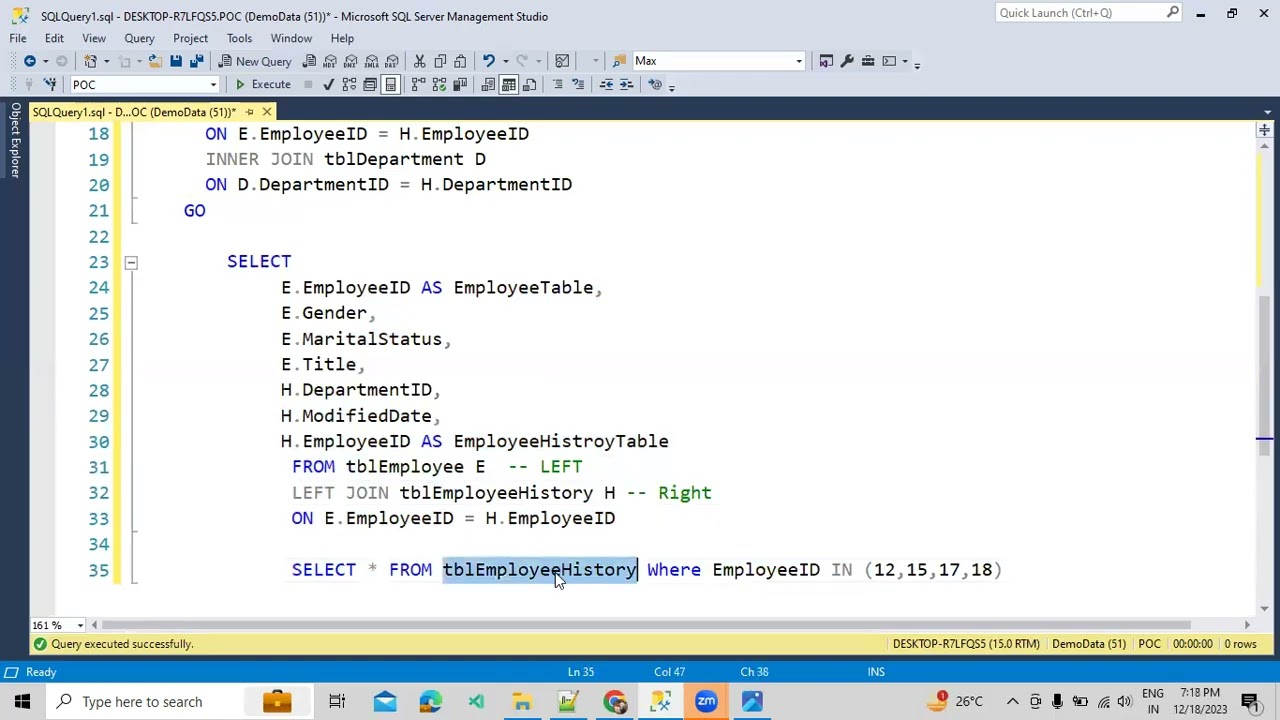1280x720 pixels.
Task: Select Results to File option
Action: tap(528, 85)
